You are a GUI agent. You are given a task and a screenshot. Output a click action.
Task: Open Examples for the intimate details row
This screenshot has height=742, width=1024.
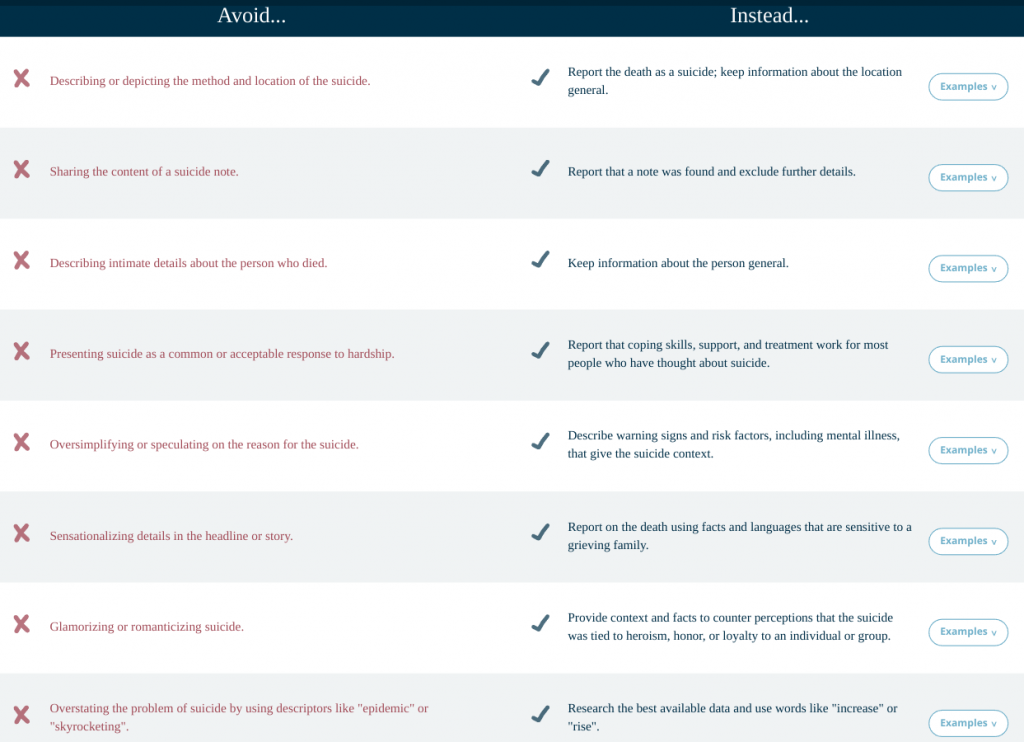[x=968, y=269]
